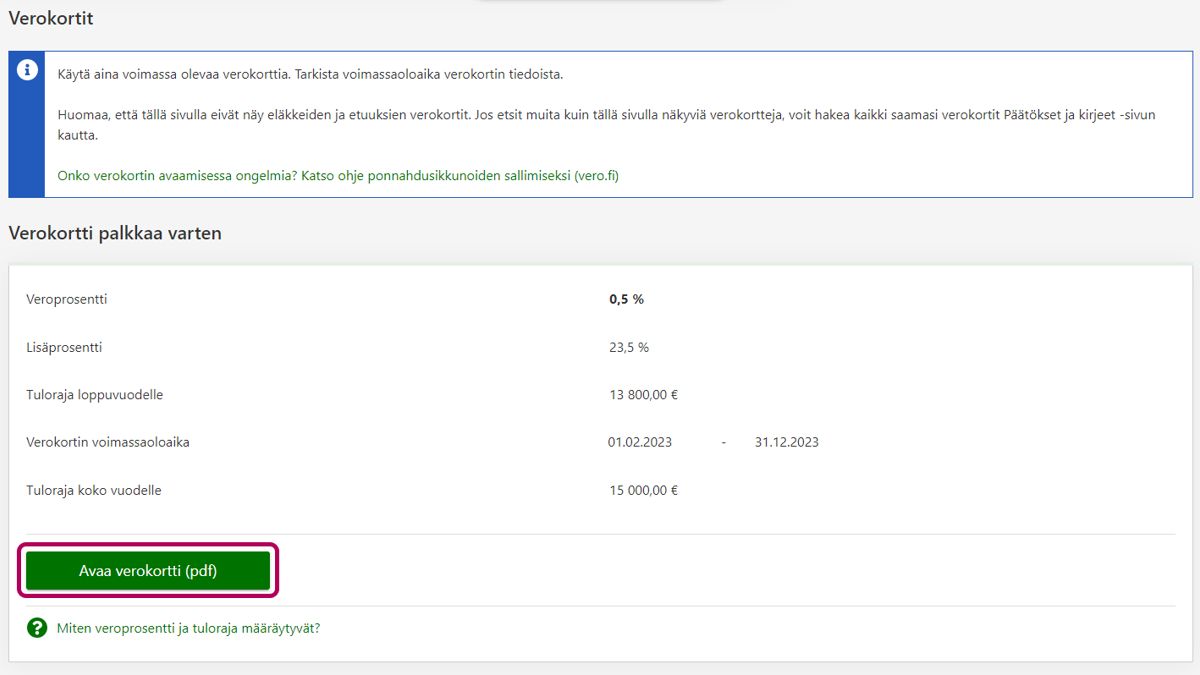The height and width of the screenshot is (675, 1200).
Task: Open the tax card with Avaa verokortti (pdf)
Action: (148, 571)
